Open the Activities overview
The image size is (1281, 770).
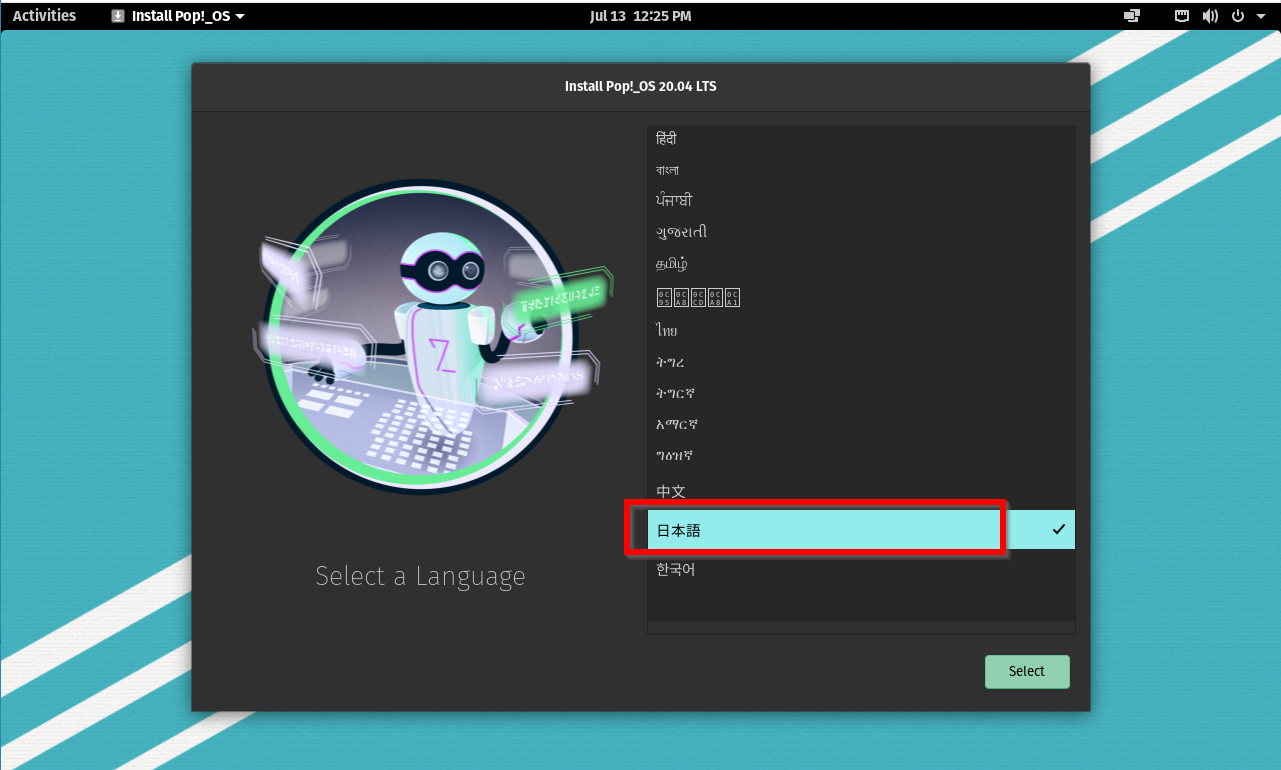(44, 16)
